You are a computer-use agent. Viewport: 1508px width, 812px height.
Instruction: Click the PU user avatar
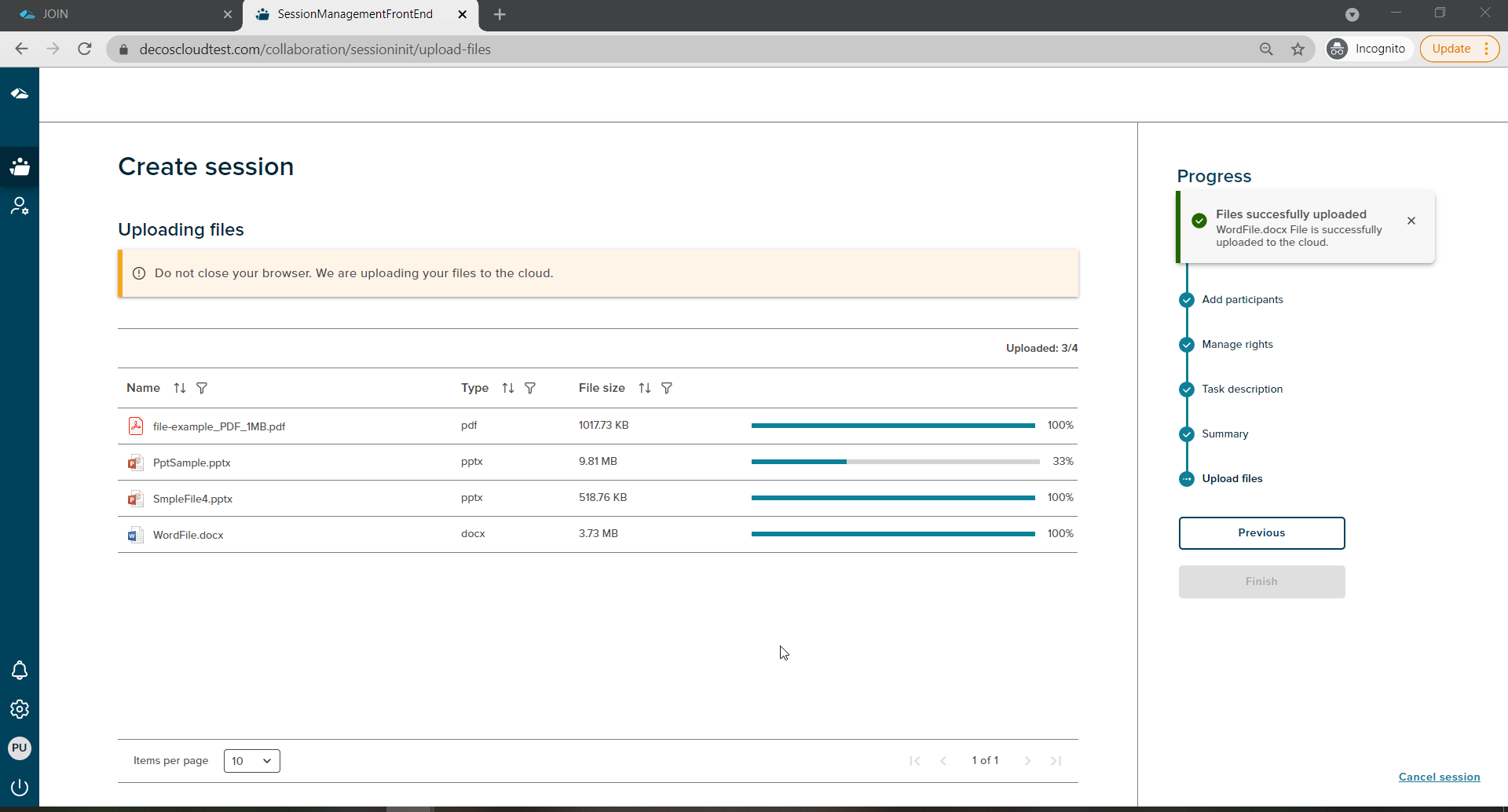pos(20,748)
